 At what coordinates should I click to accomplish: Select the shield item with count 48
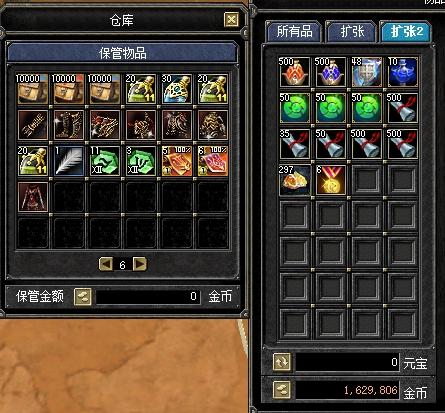point(367,72)
